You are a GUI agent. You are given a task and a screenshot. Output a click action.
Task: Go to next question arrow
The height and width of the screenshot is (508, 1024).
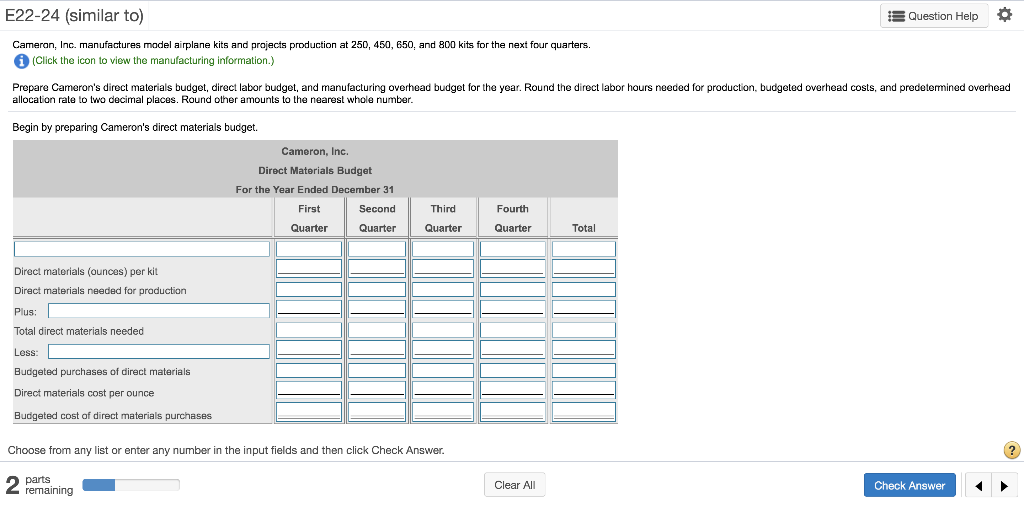click(x=1003, y=486)
